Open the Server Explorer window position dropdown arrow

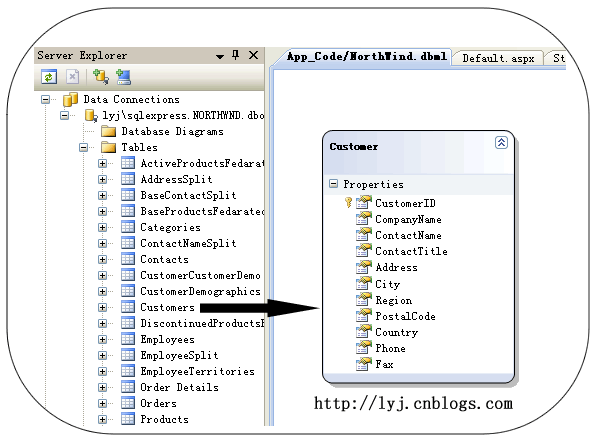tap(220, 57)
